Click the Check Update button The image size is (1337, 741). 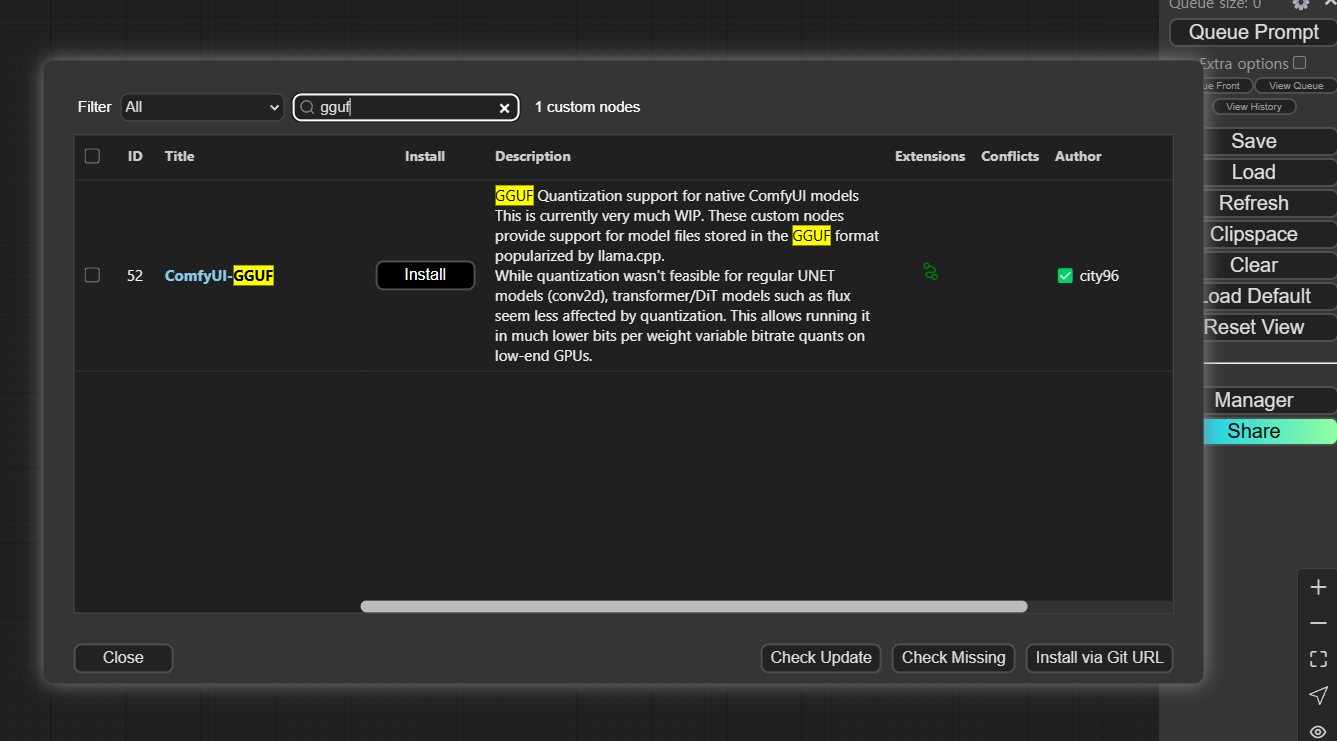pyautogui.click(x=821, y=658)
